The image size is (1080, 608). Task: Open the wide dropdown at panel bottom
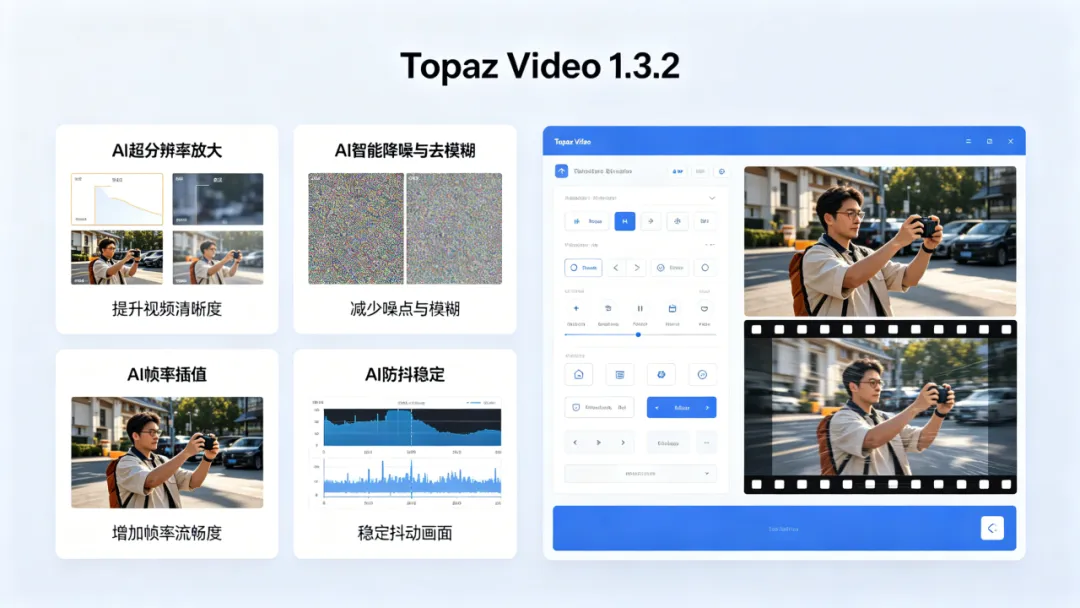[641, 474]
